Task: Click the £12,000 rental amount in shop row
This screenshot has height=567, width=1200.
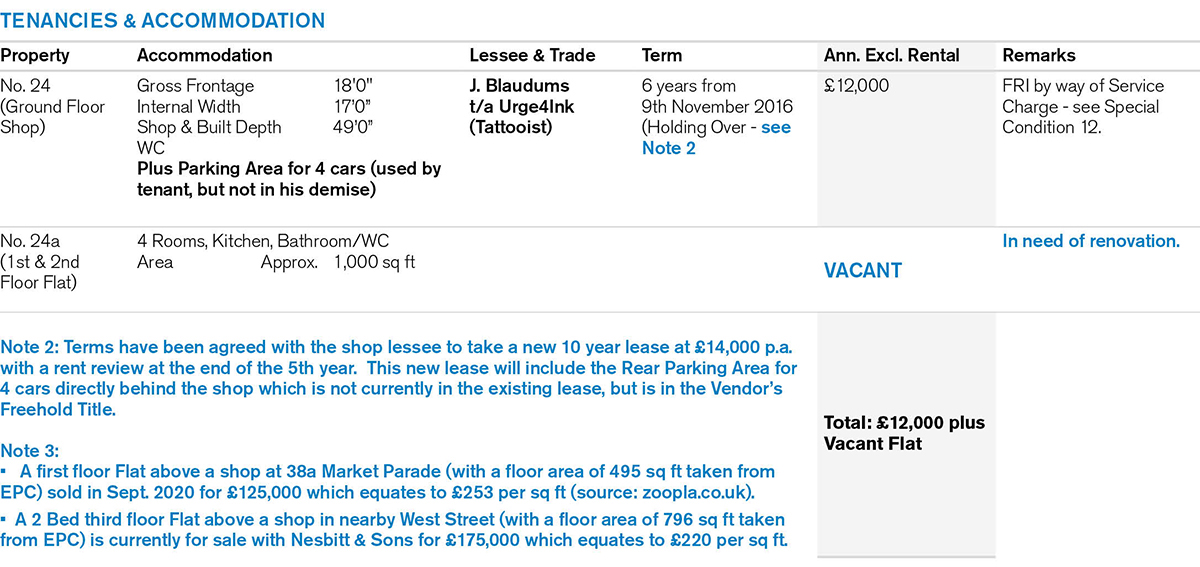Action: click(856, 86)
